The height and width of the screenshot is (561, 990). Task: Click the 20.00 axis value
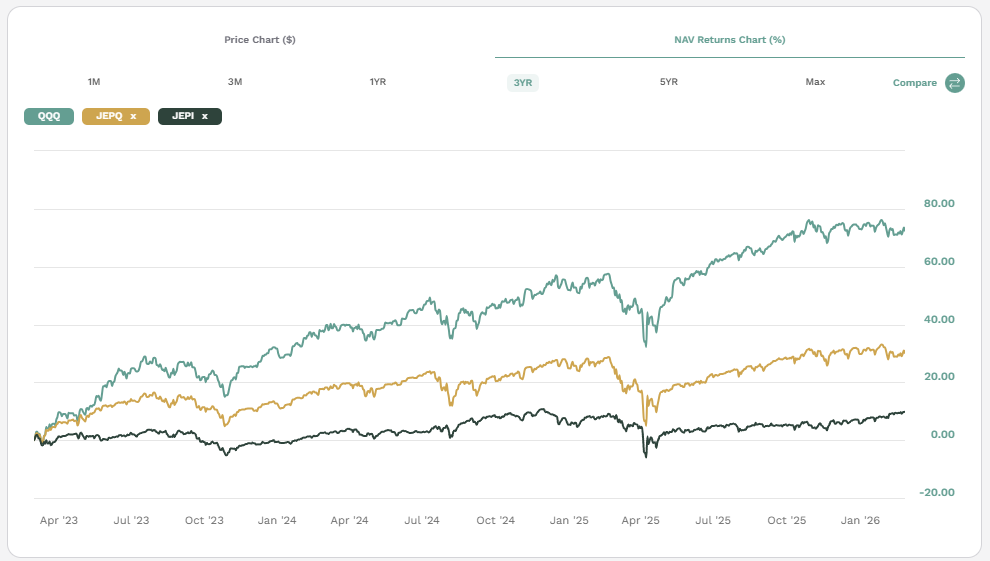(939, 377)
